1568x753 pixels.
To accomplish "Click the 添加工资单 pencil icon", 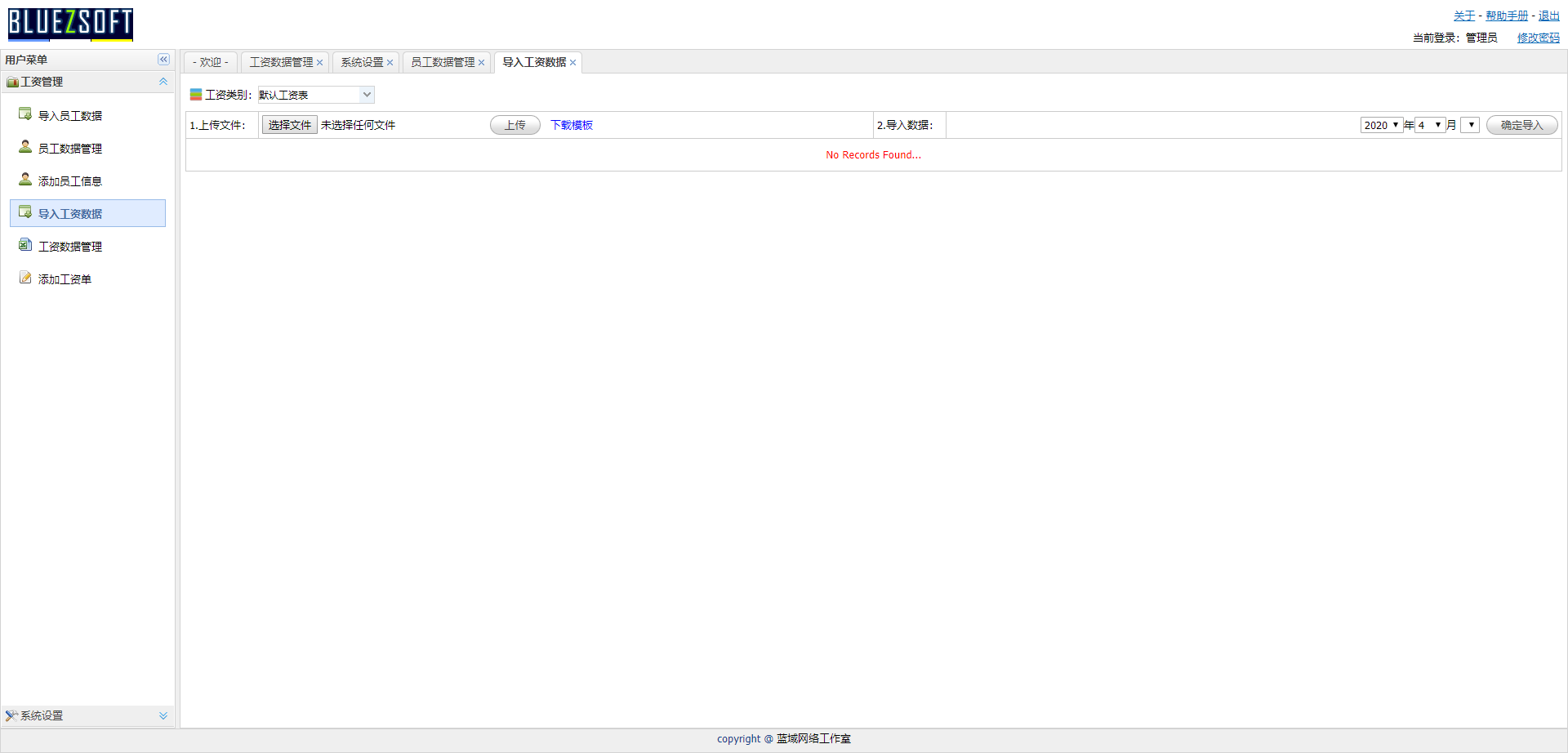I will [x=25, y=278].
